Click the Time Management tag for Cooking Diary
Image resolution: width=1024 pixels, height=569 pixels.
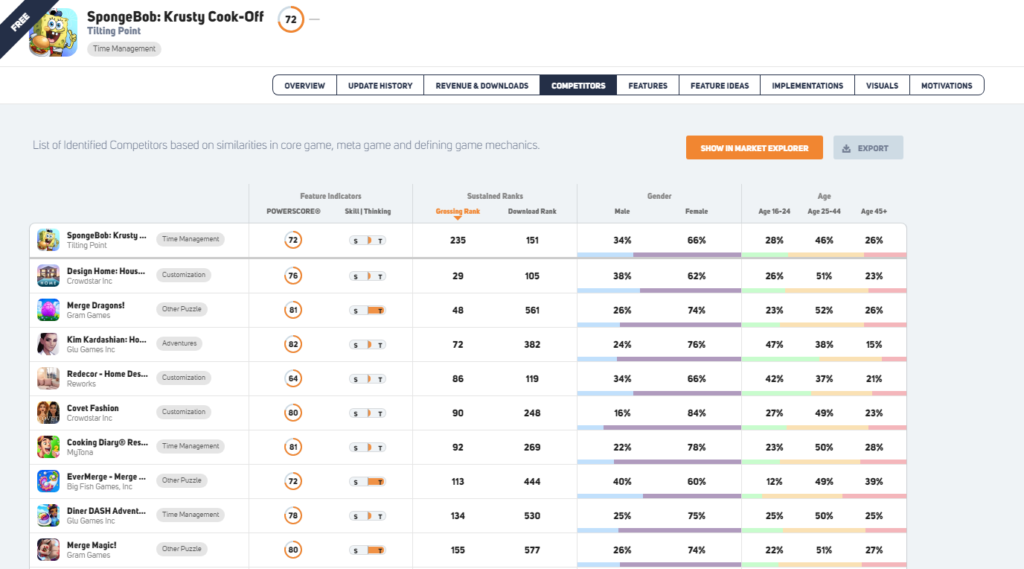point(190,446)
